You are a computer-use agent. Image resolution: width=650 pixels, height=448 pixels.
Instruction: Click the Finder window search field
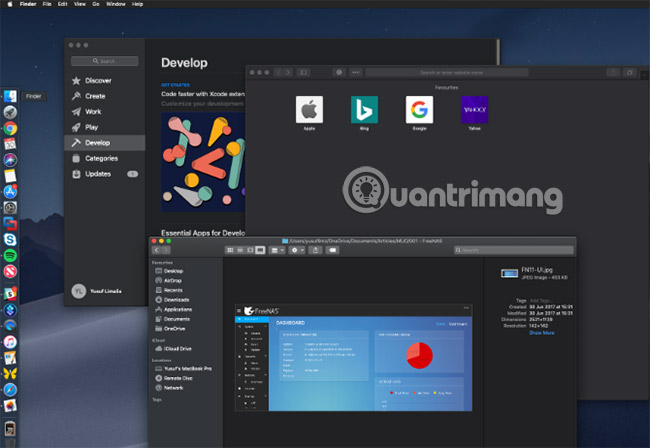(514, 250)
